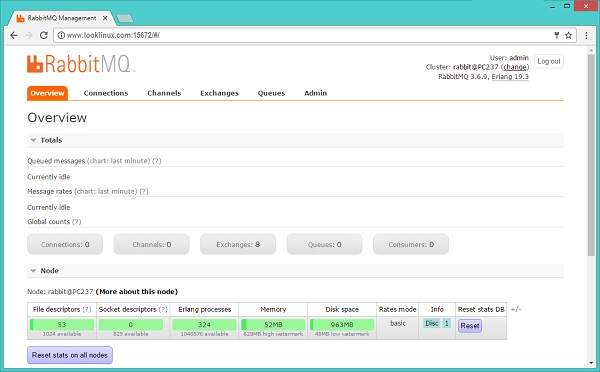
Task: Click the Erlang processes 324 usage bar
Action: (x=204, y=325)
